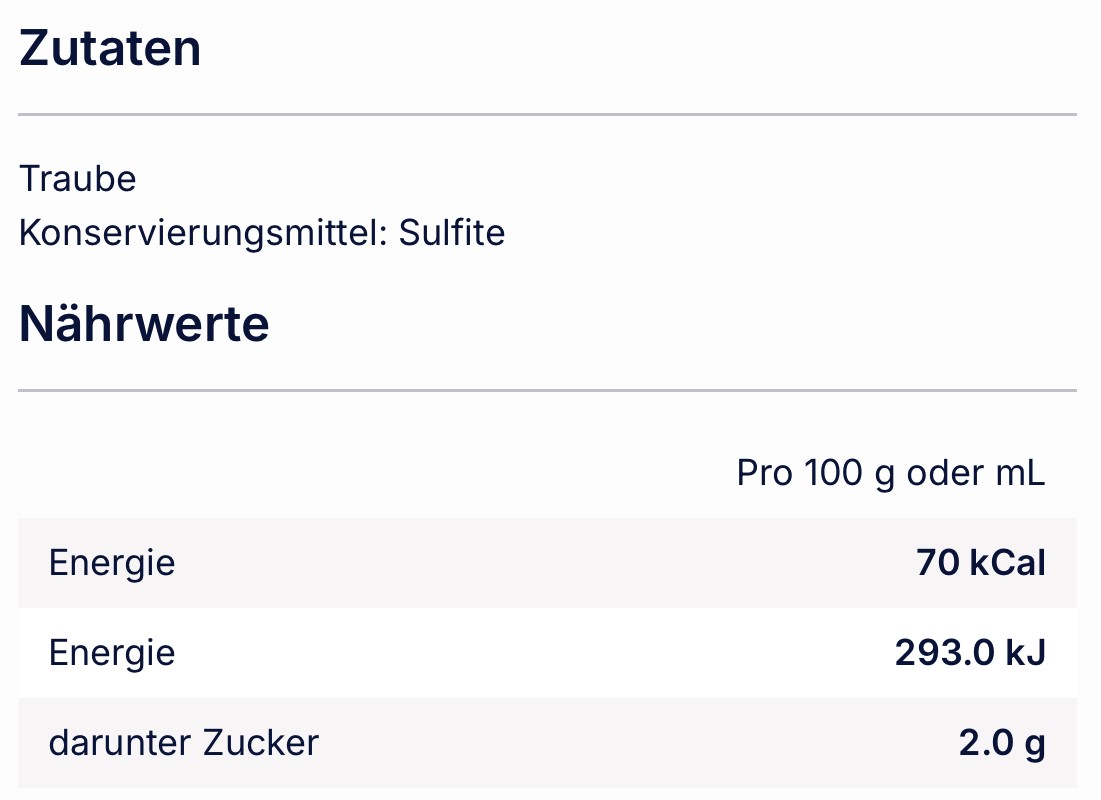1101x800 pixels.
Task: Click the shaded kCal table row background
Action: point(547,563)
